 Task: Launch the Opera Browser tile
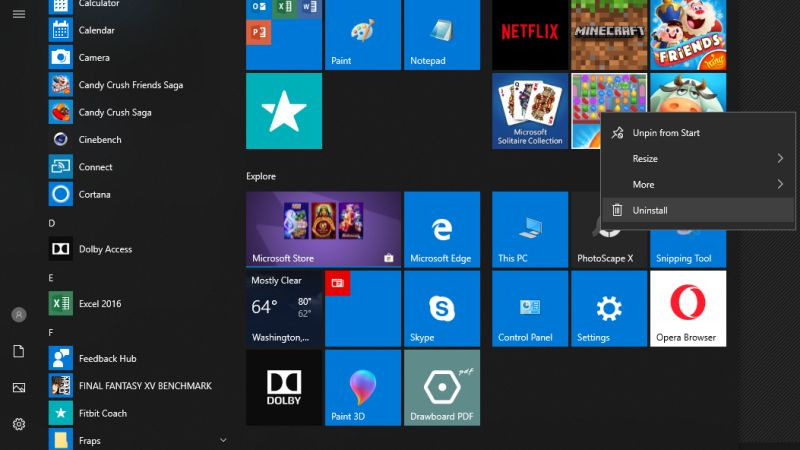click(x=688, y=309)
